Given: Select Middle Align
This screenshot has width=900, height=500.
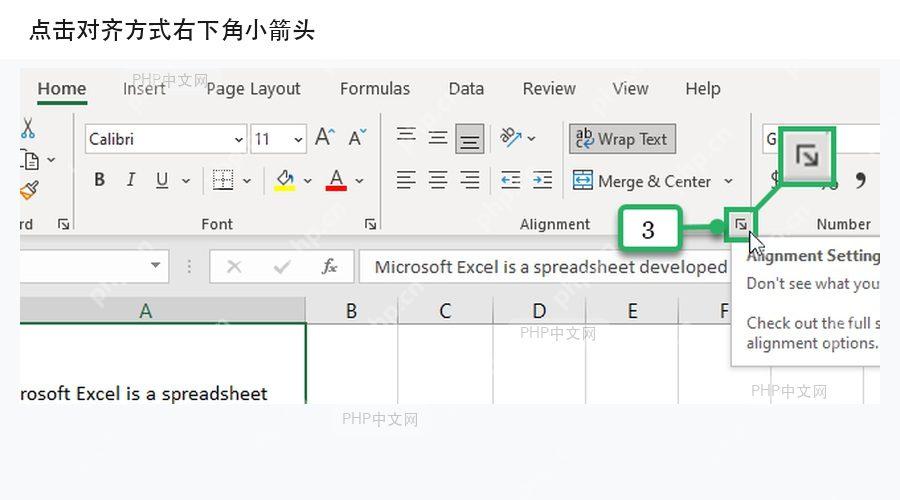Looking at the screenshot, I should (x=438, y=138).
